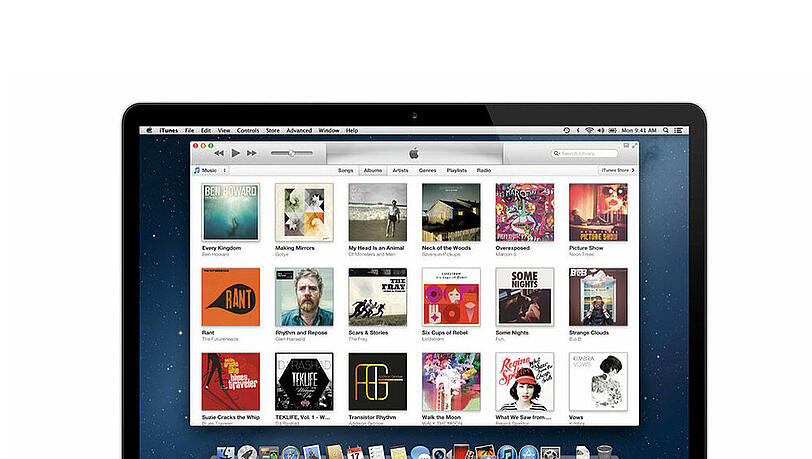Switch to the Playlists tab
Image resolution: width=812 pixels, height=459 pixels.
tap(457, 170)
